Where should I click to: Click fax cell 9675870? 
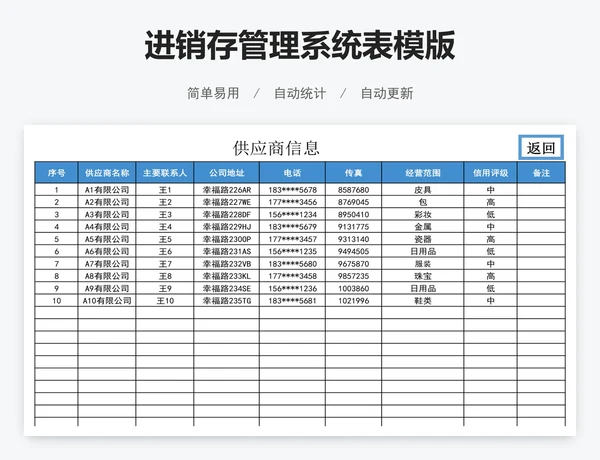(x=353, y=264)
